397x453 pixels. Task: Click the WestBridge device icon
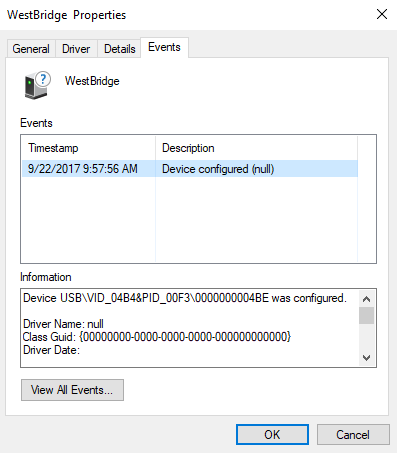[x=37, y=85]
